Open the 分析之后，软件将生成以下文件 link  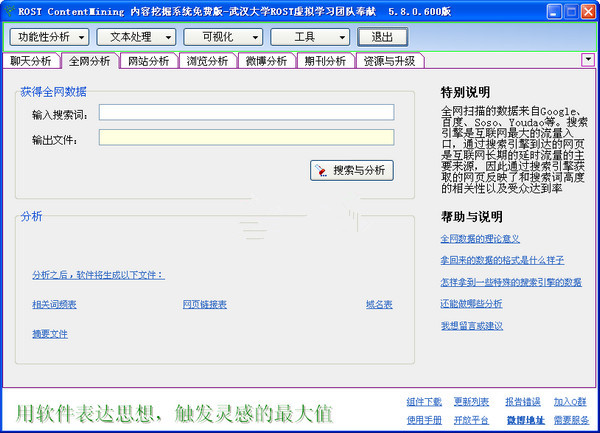(98, 275)
